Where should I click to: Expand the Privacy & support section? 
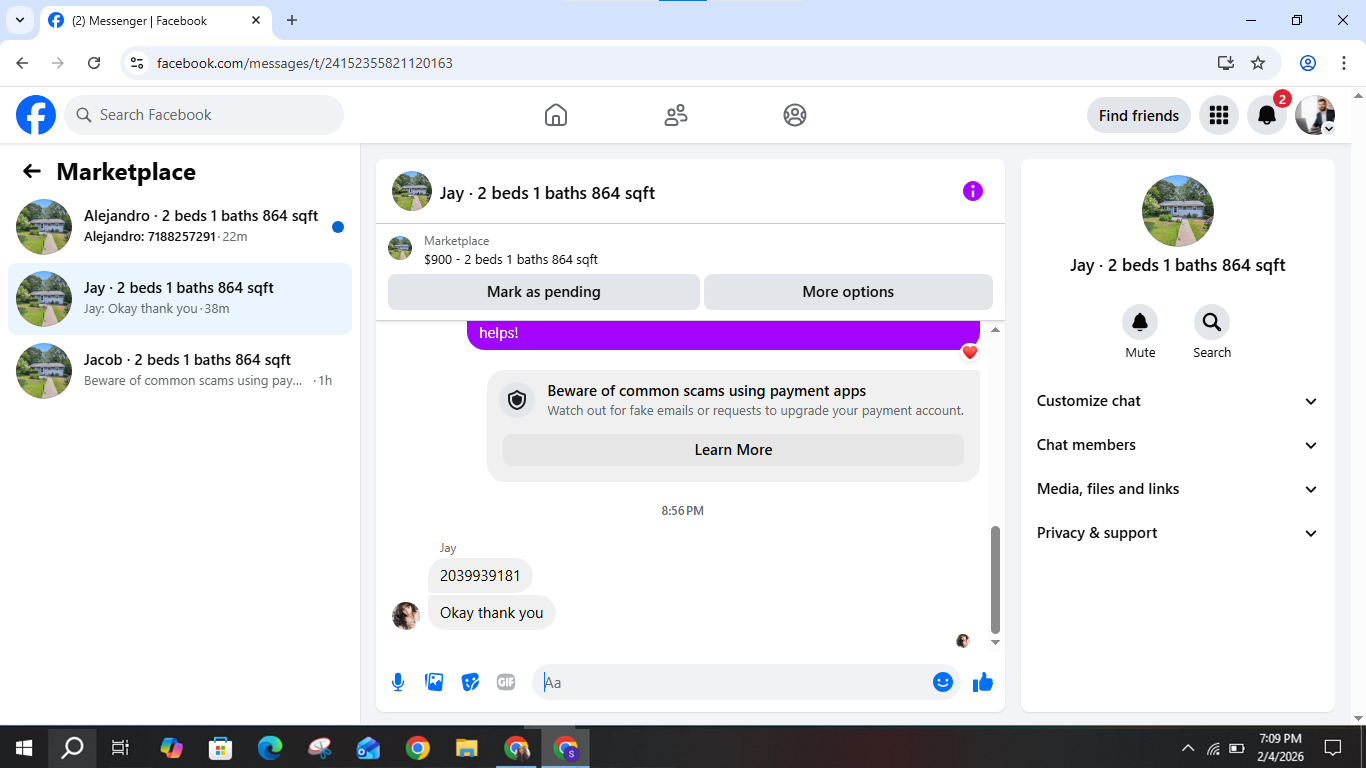click(1178, 533)
